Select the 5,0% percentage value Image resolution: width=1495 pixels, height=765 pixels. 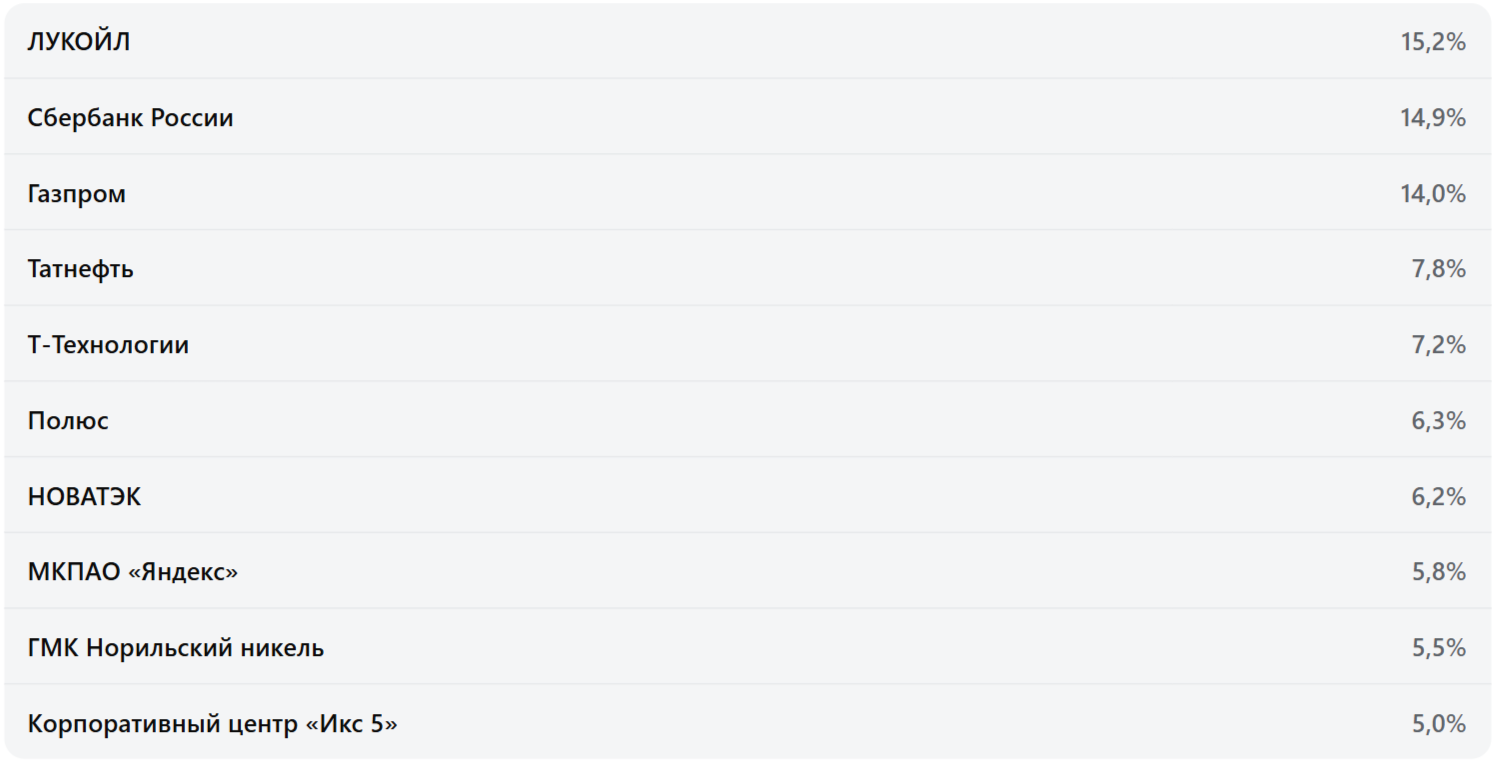(1438, 724)
